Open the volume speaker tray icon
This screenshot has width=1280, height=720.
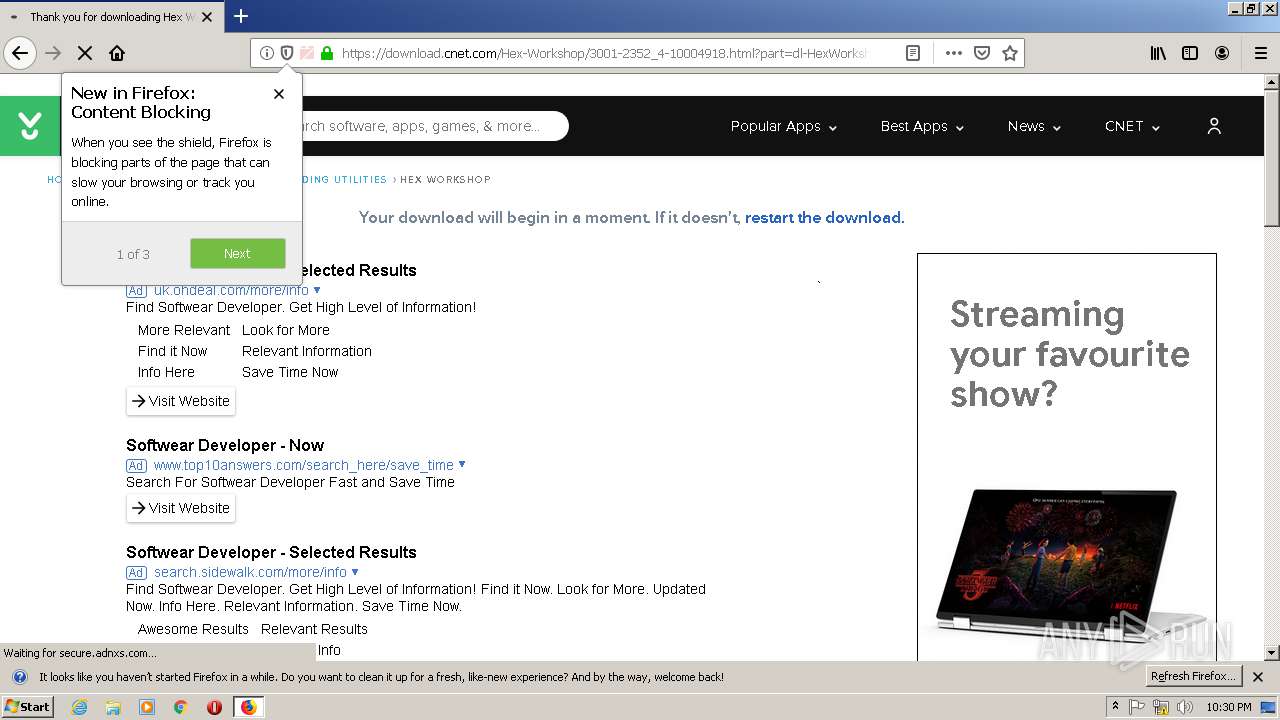(x=1184, y=707)
